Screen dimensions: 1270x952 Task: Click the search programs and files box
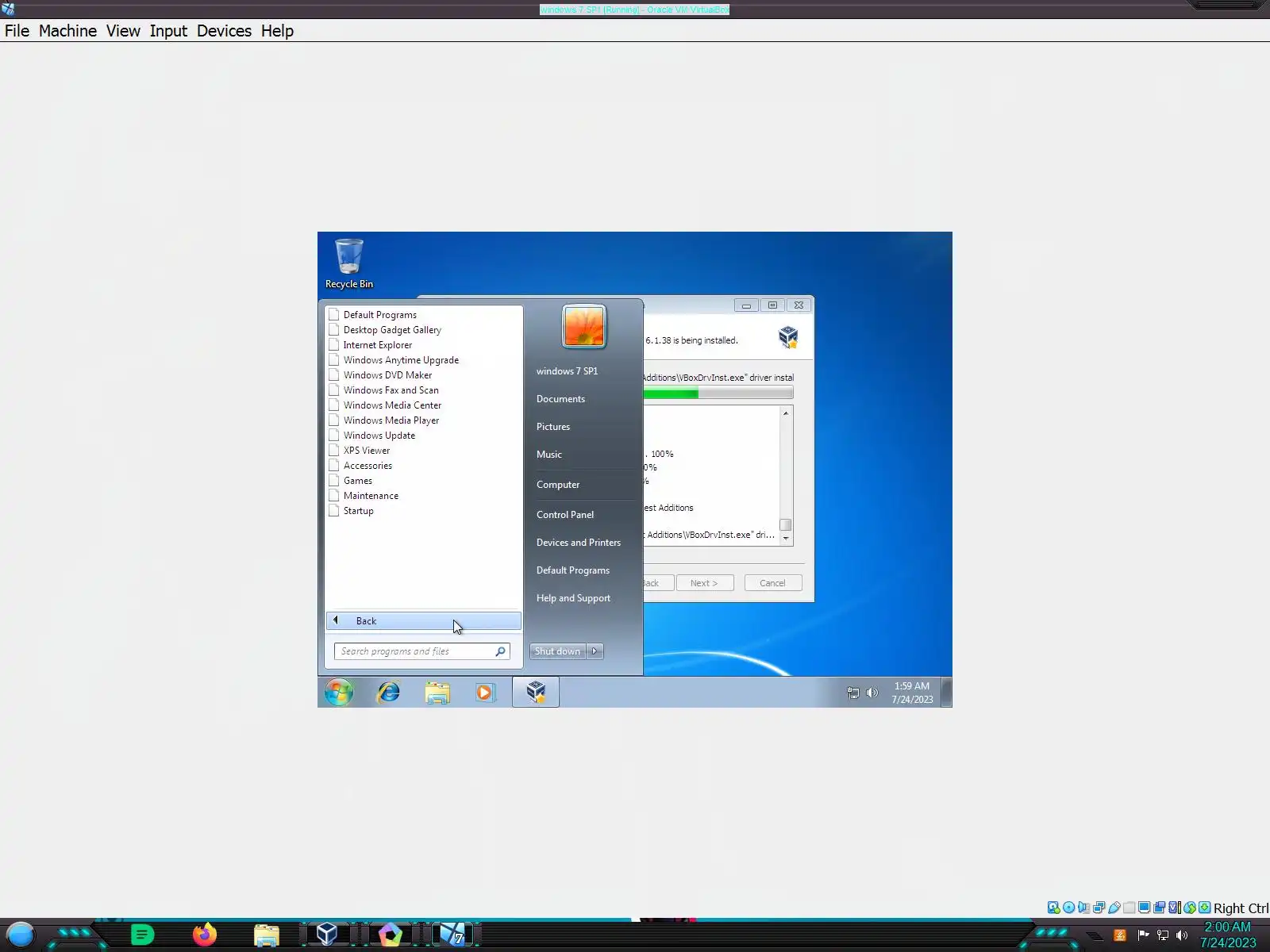pyautogui.click(x=421, y=651)
